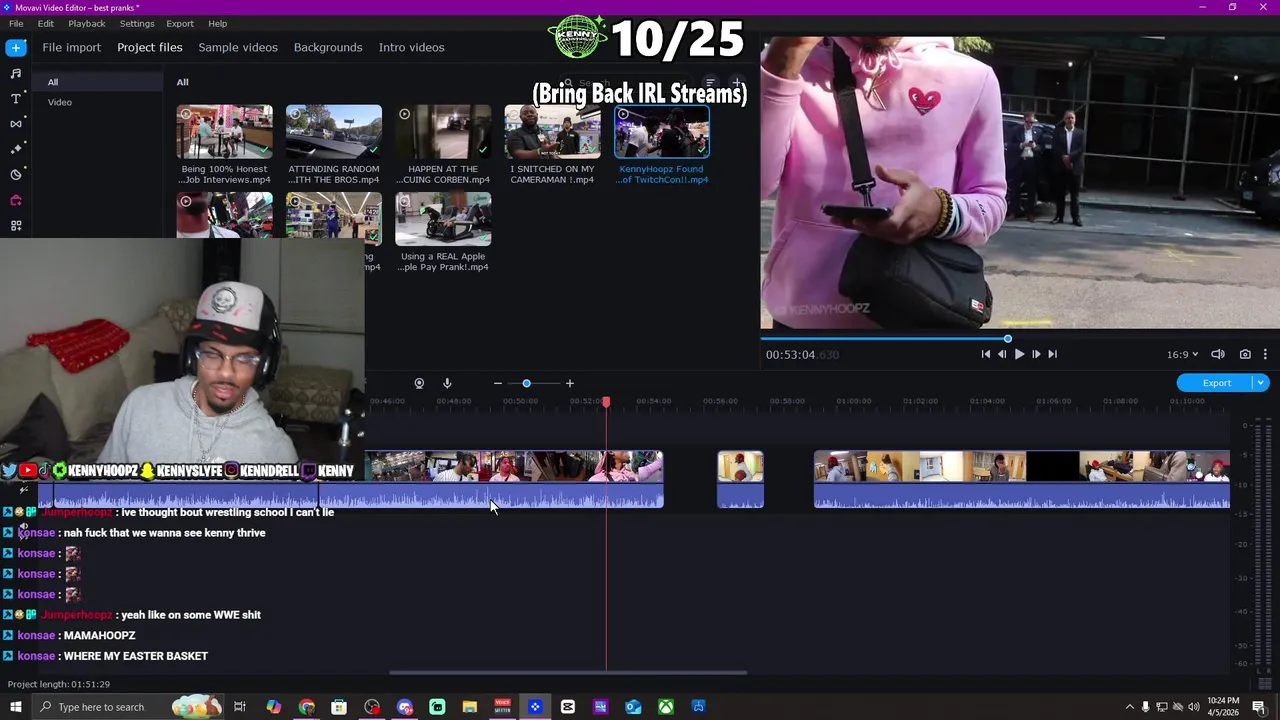Viewport: 1280px width, 720px height.
Task: Click the horizontal timeline scrollbar
Action: tap(568, 672)
